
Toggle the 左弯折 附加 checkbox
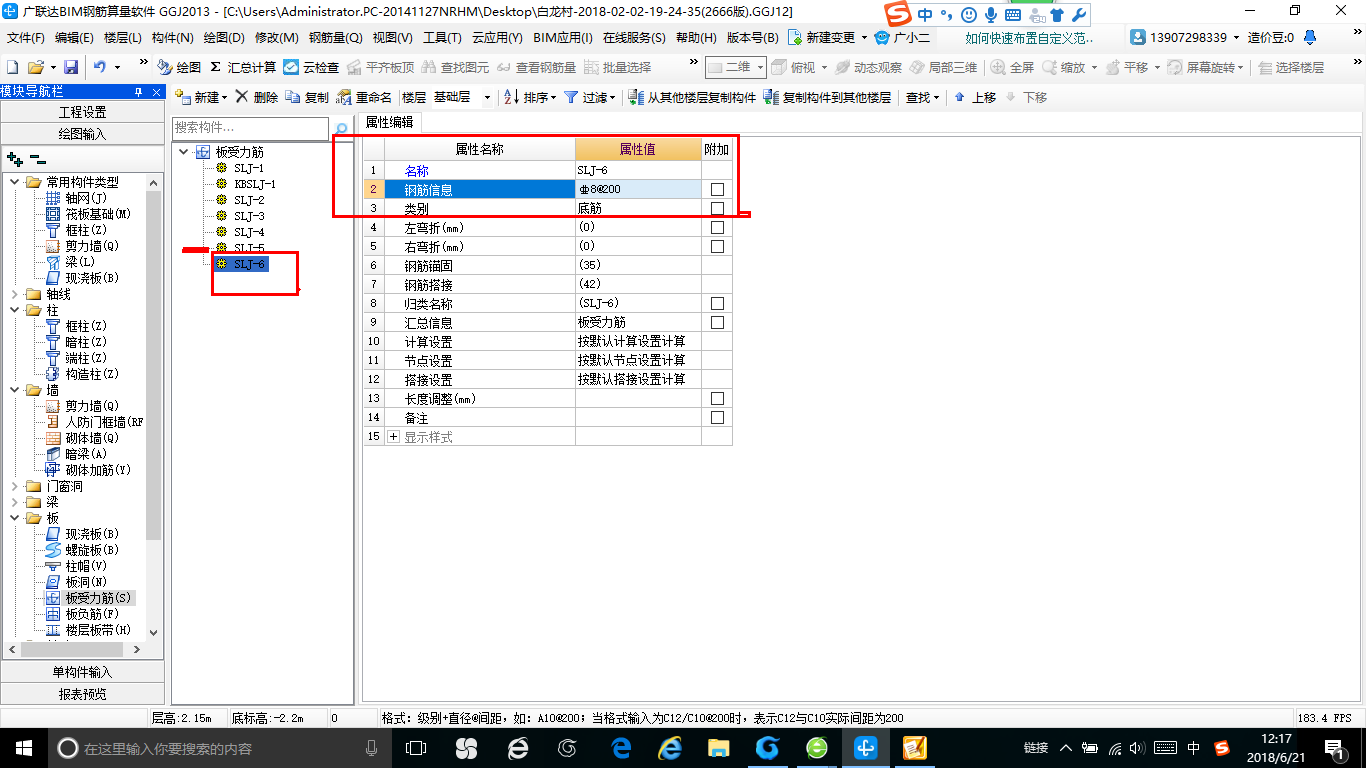pos(717,228)
